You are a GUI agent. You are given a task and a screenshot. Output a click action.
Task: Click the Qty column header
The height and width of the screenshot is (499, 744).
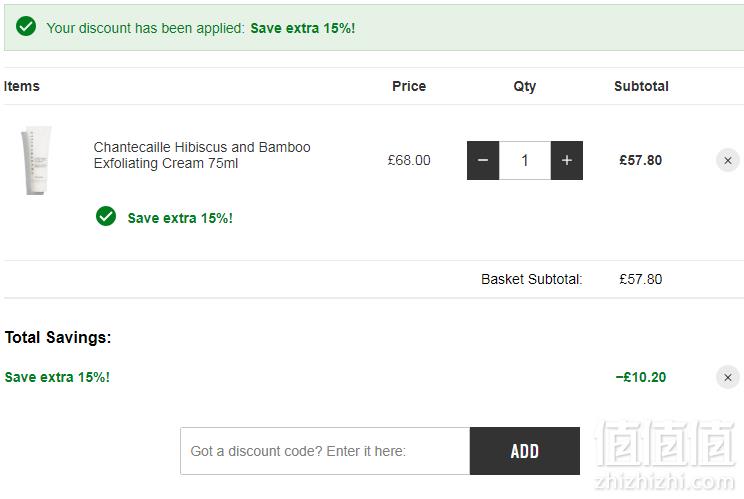point(525,87)
